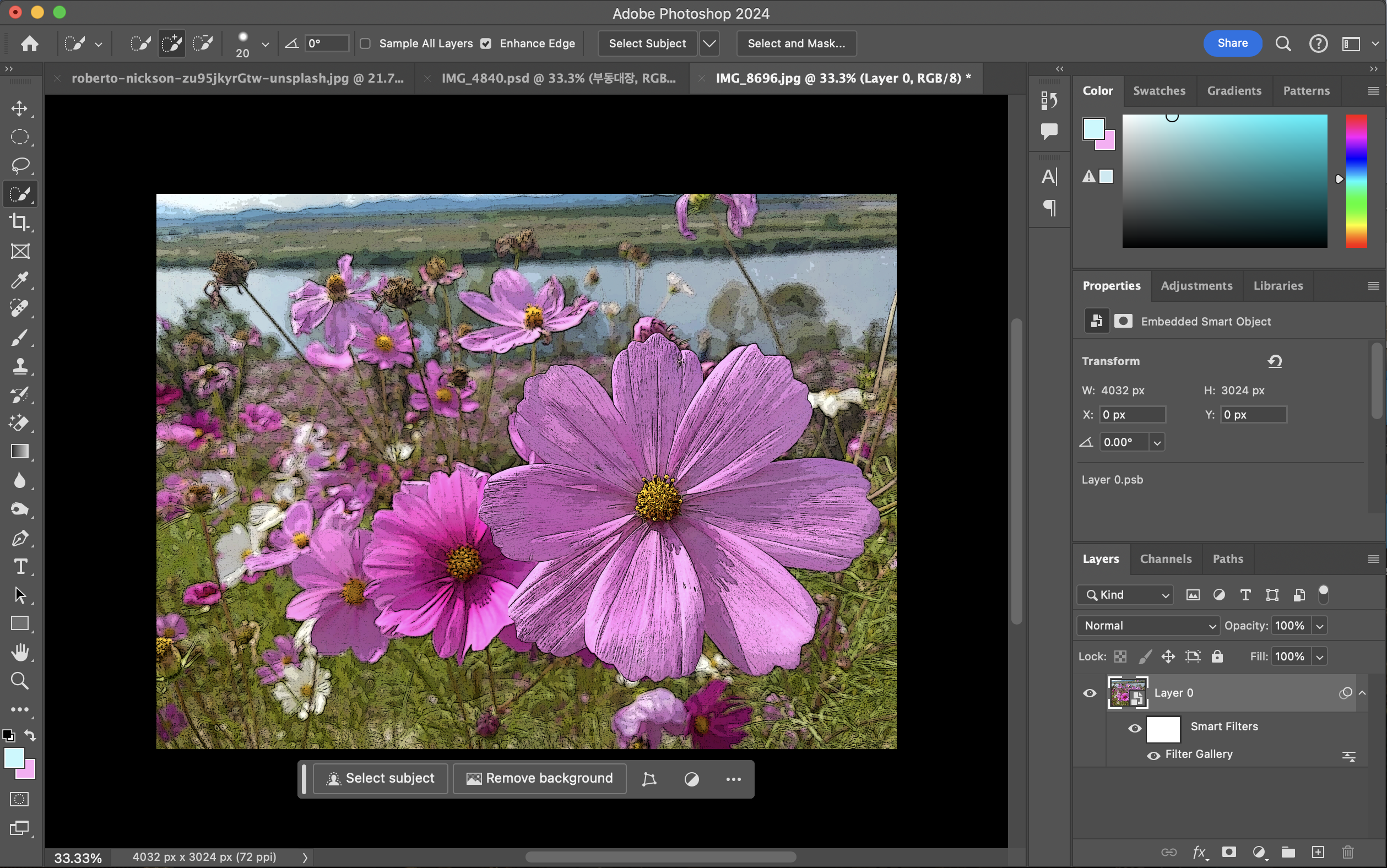
Task: Open the Kind layer filter dropdown
Action: coord(1126,595)
